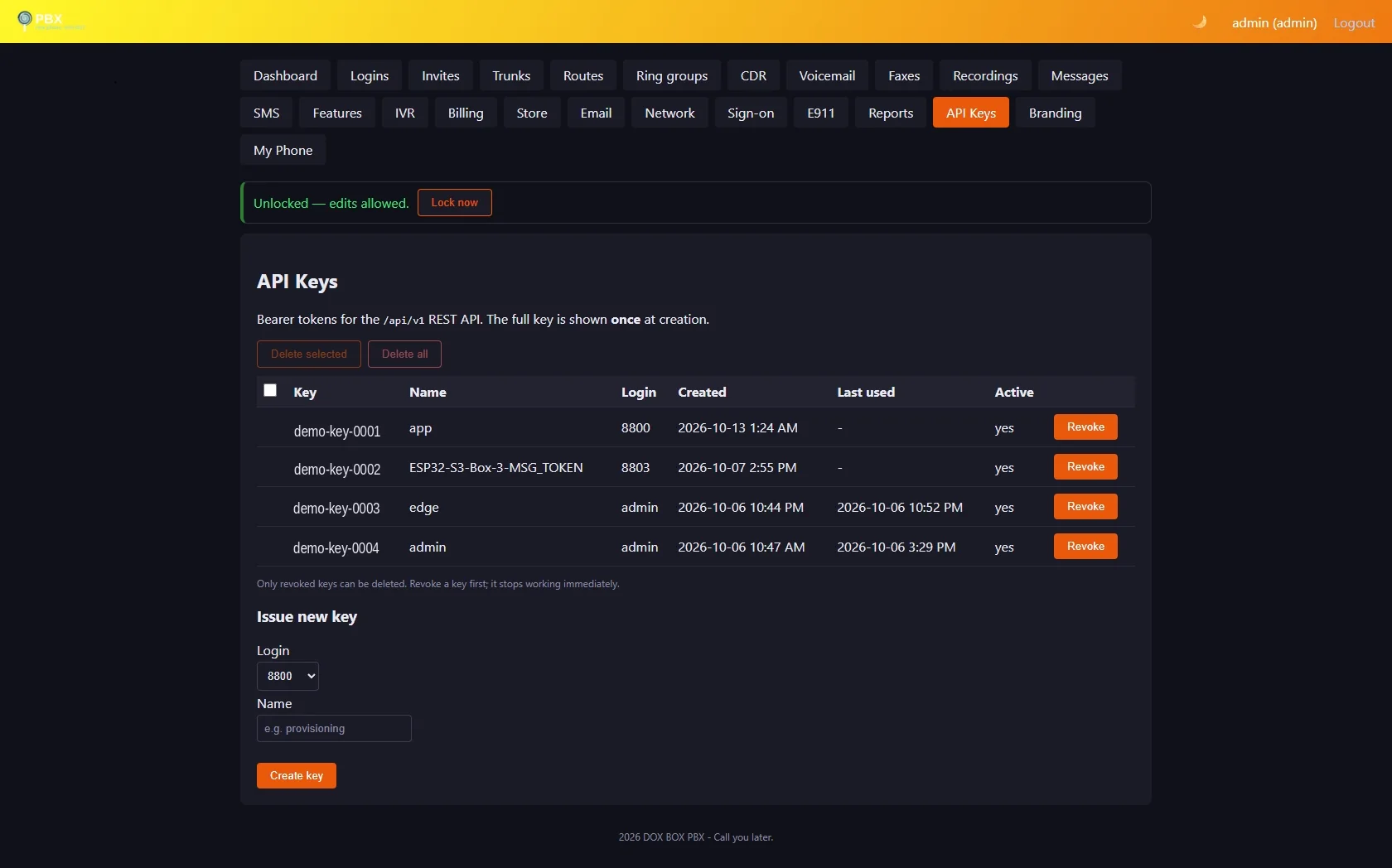Open the E911 tab
Screen dimensions: 1392x868
821,113
